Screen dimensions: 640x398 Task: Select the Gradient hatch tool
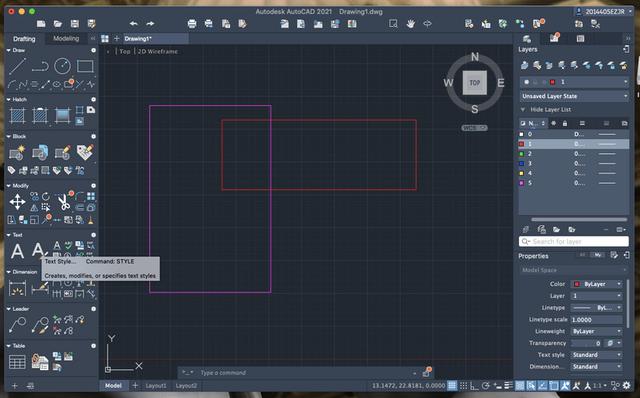pyautogui.click(x=62, y=116)
